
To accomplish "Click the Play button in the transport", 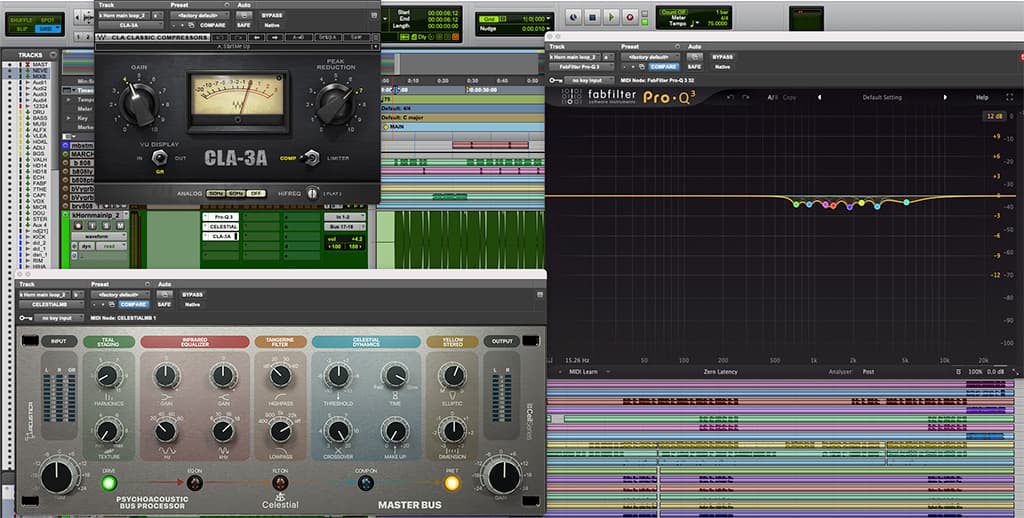I will pyautogui.click(x=611, y=18).
